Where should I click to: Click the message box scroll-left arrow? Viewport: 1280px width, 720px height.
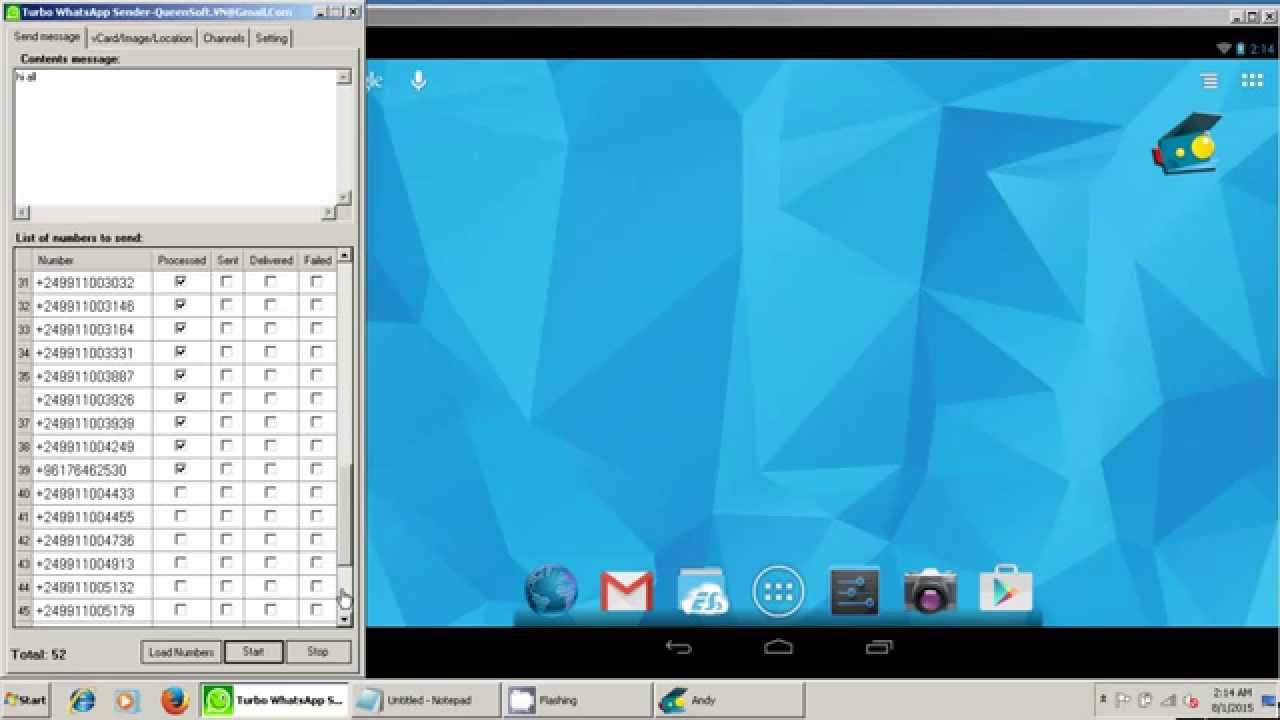pos(22,213)
